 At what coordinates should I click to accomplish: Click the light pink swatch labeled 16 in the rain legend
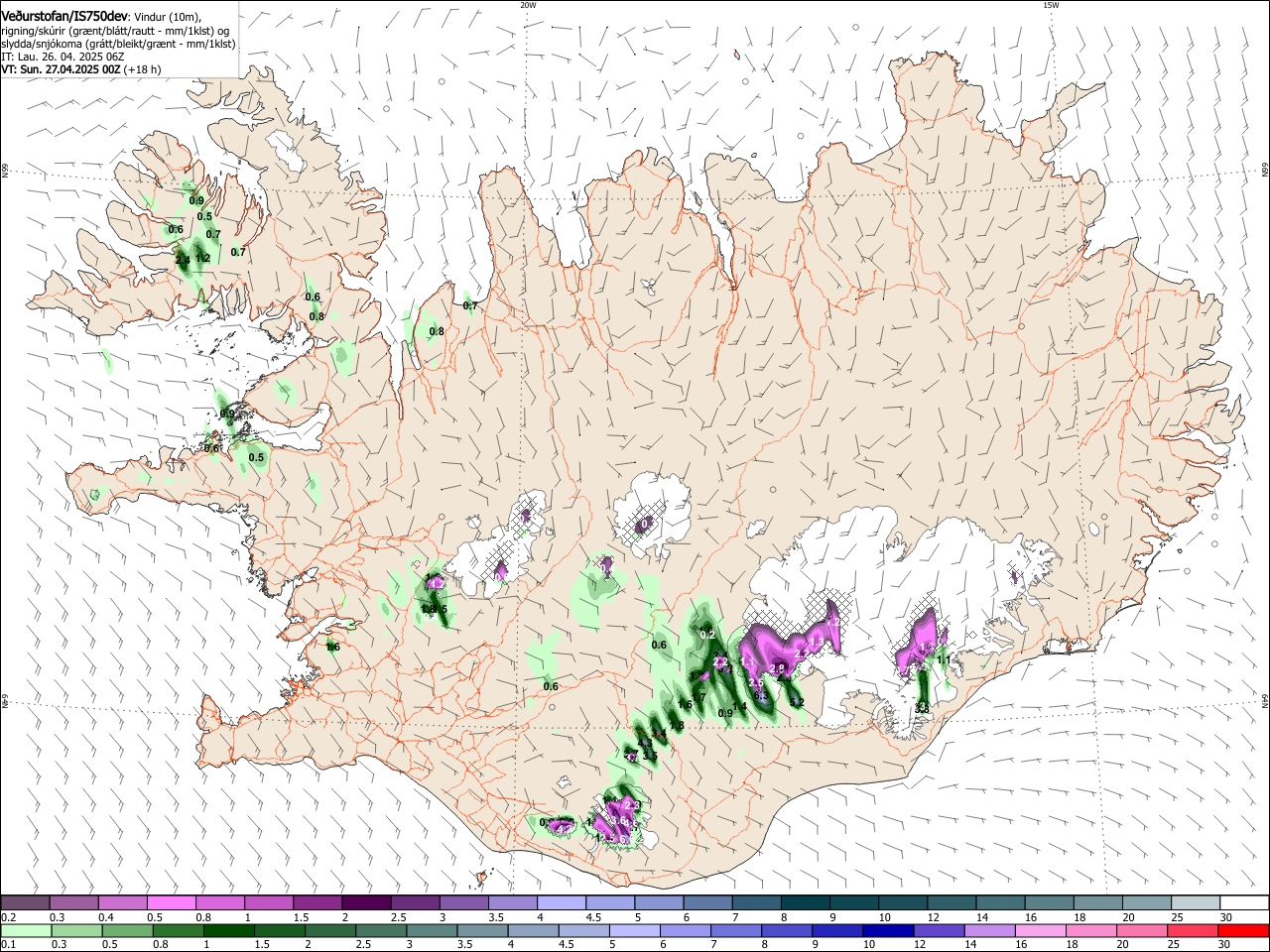click(x=1041, y=931)
